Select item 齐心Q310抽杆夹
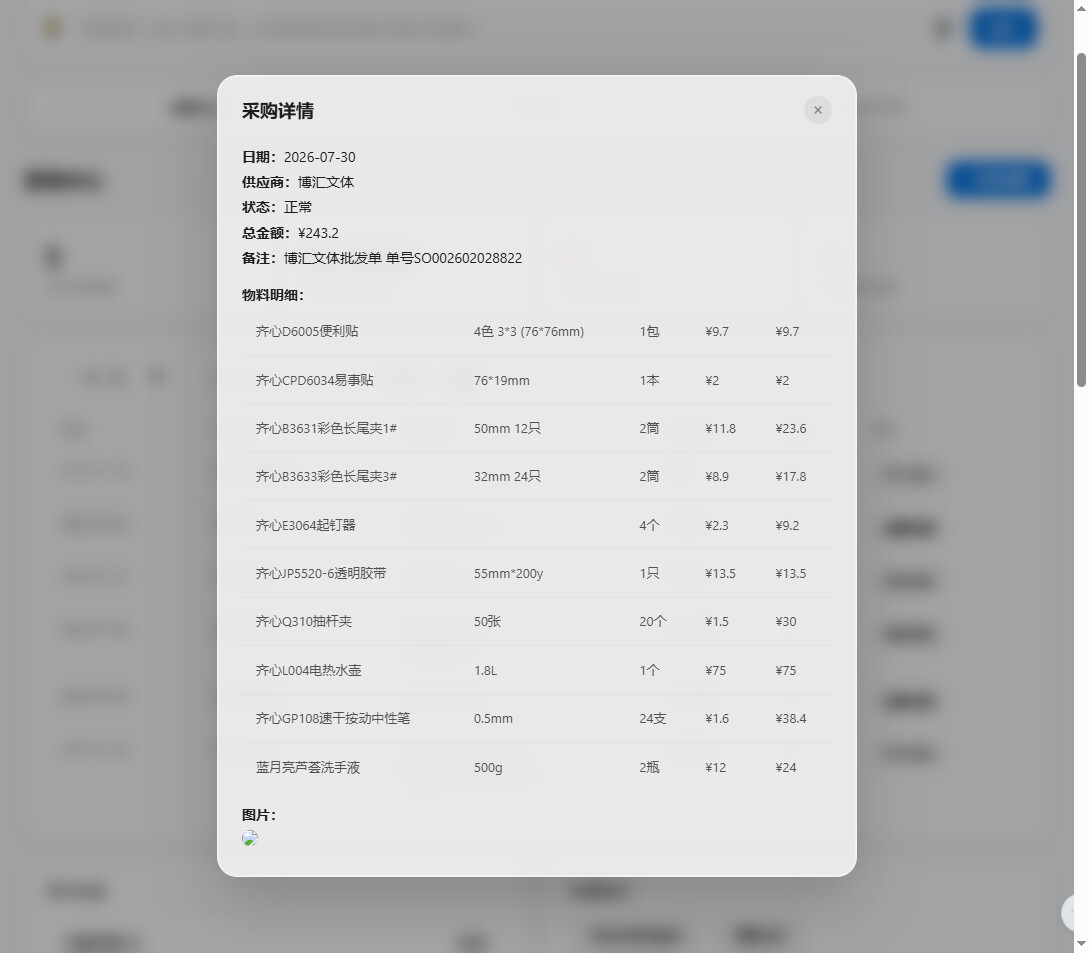Screen dimensions: 1089x953 pyautogui.click(x=304, y=621)
